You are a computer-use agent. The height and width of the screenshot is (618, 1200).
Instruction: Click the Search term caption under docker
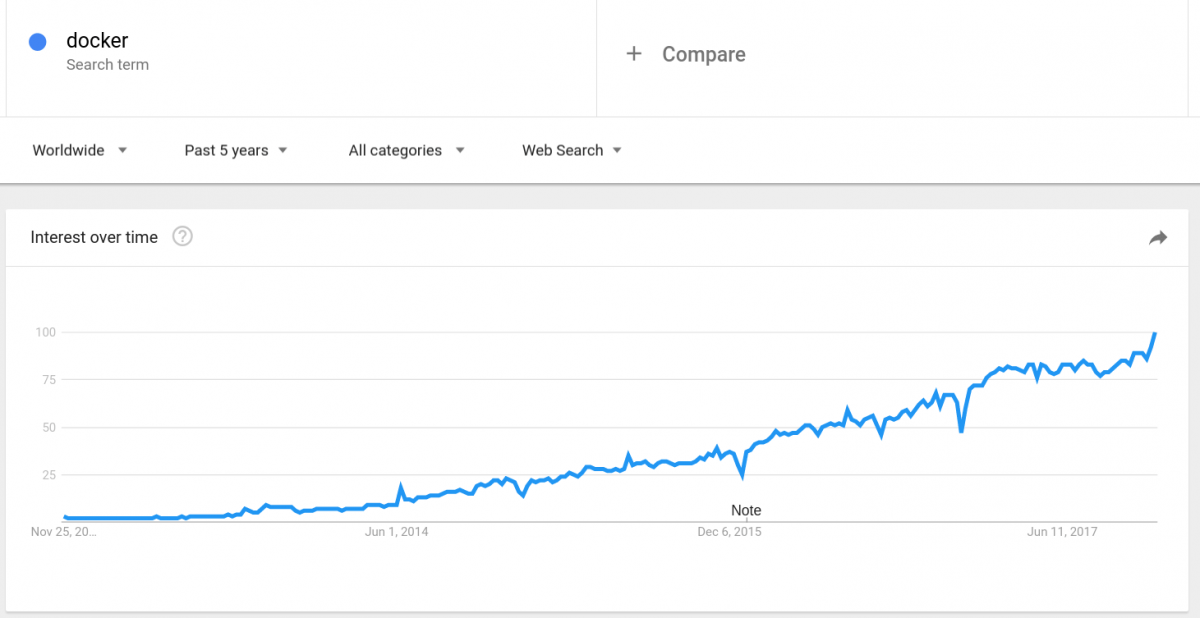point(107,64)
